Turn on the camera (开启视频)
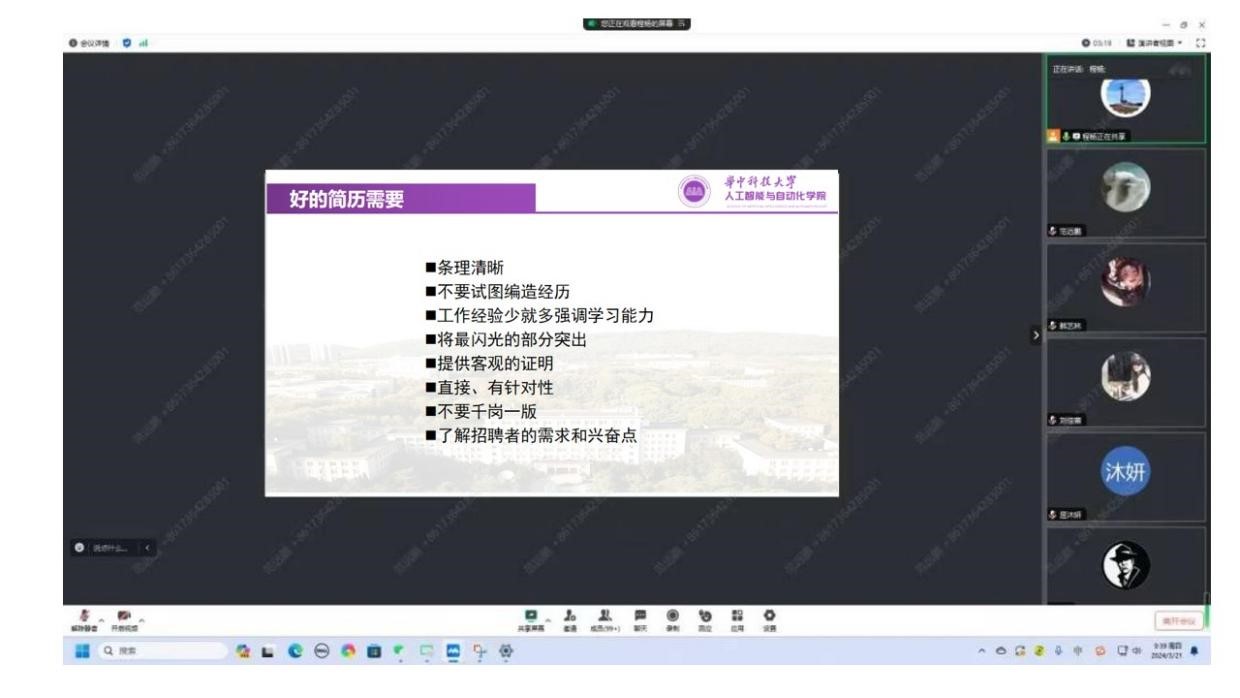The width and height of the screenshot is (1240, 698). click(124, 619)
